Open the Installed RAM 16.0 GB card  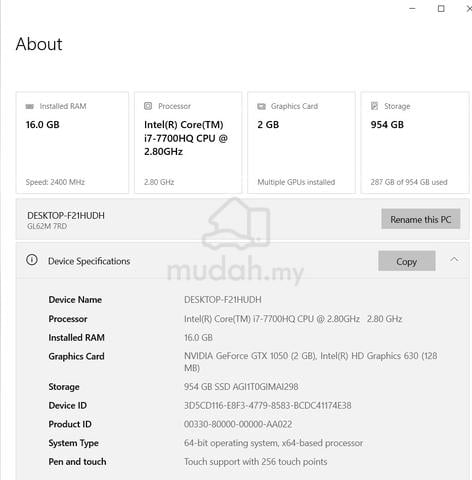(72, 143)
